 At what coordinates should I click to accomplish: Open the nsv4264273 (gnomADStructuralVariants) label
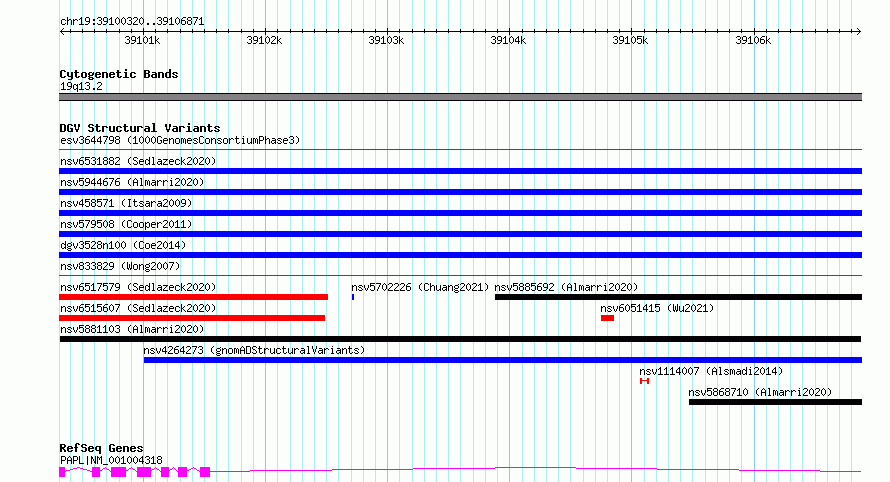[254, 350]
